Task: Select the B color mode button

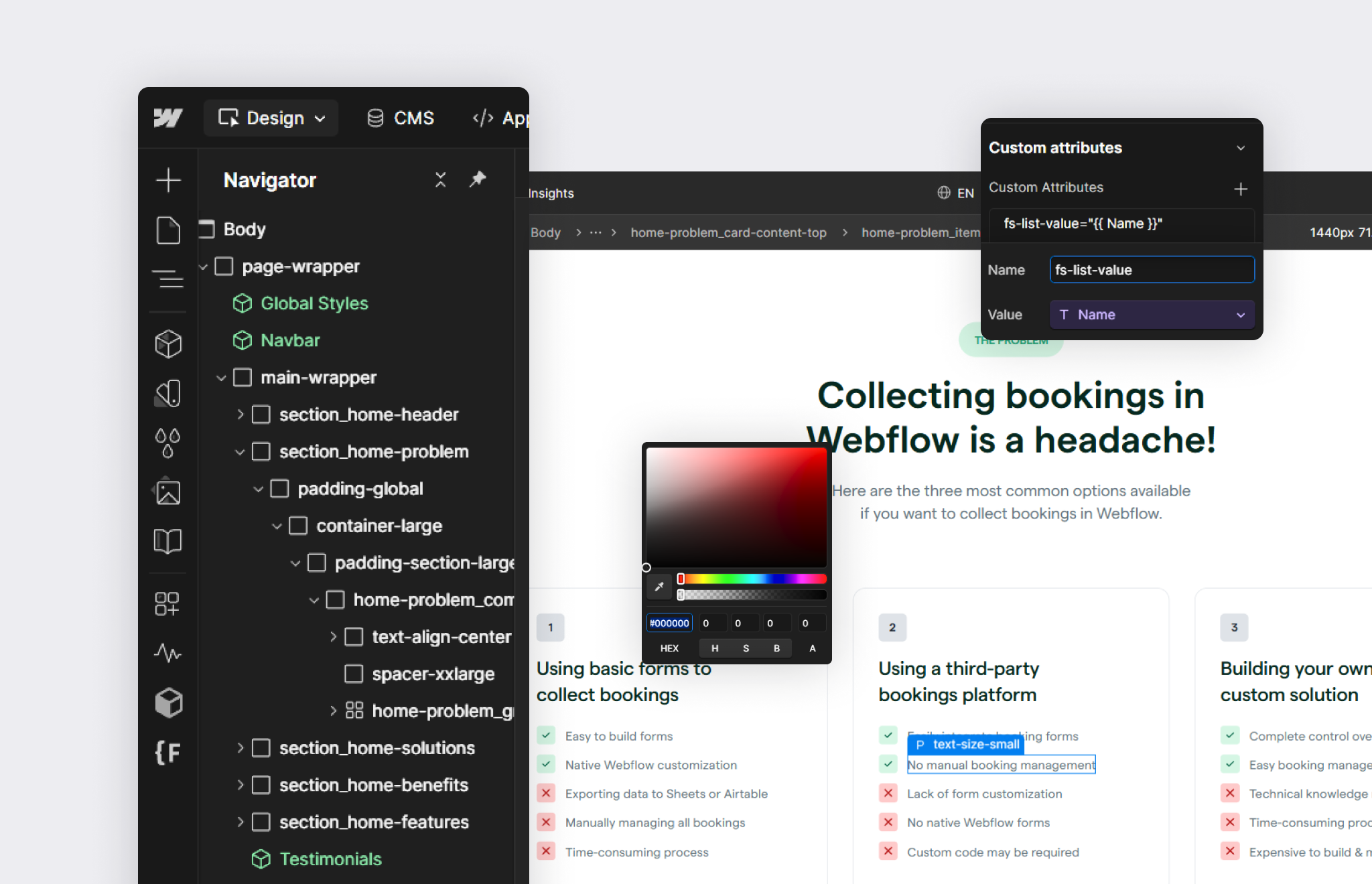Action: point(776,648)
